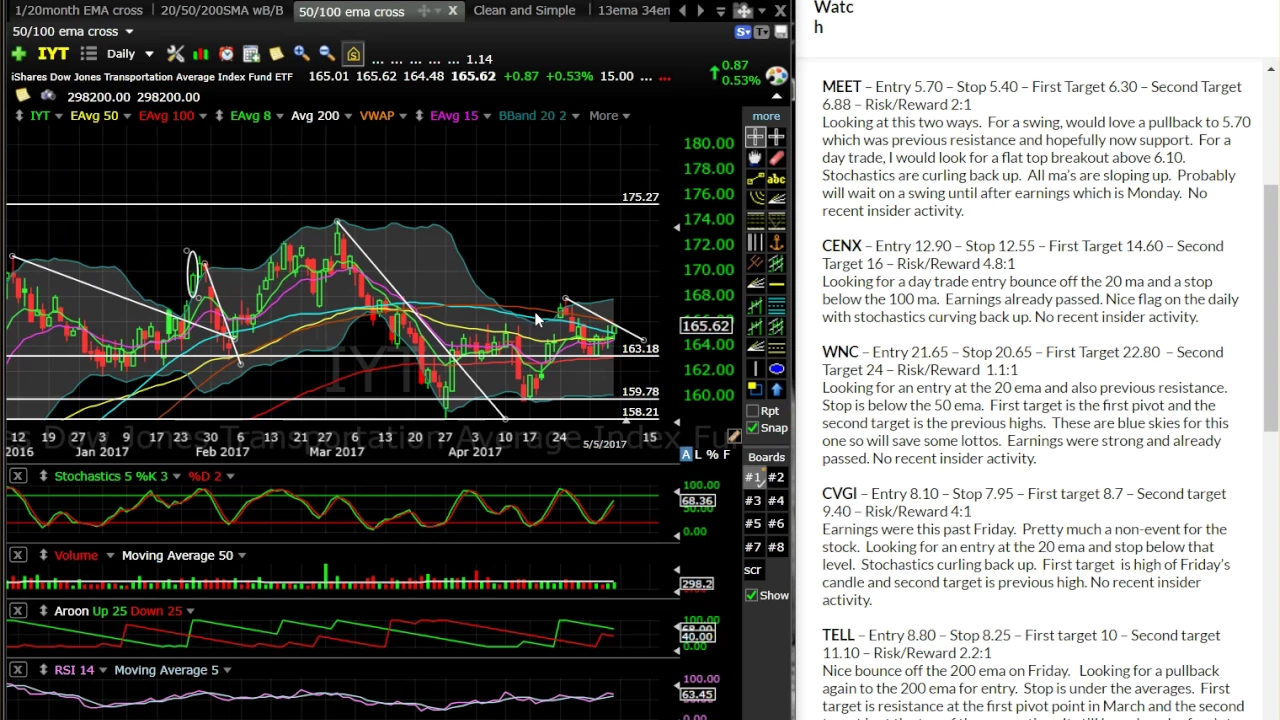Viewport: 1280px width, 720px height.
Task: Click the 165.62 price marker on axis
Action: (706, 326)
